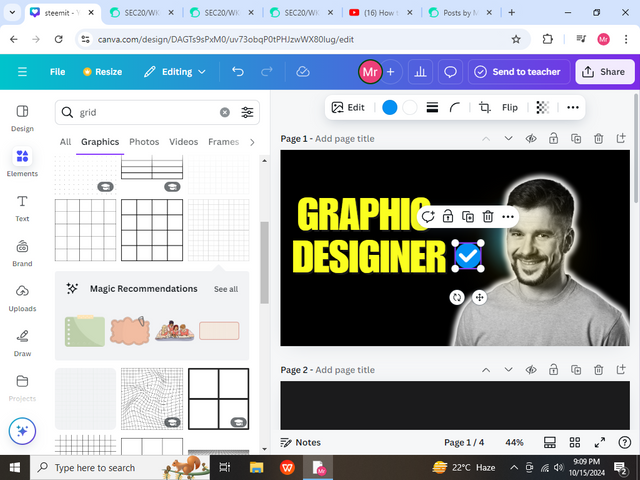Pick the white color swatch
Screen dimensions: 640x480
409,107
